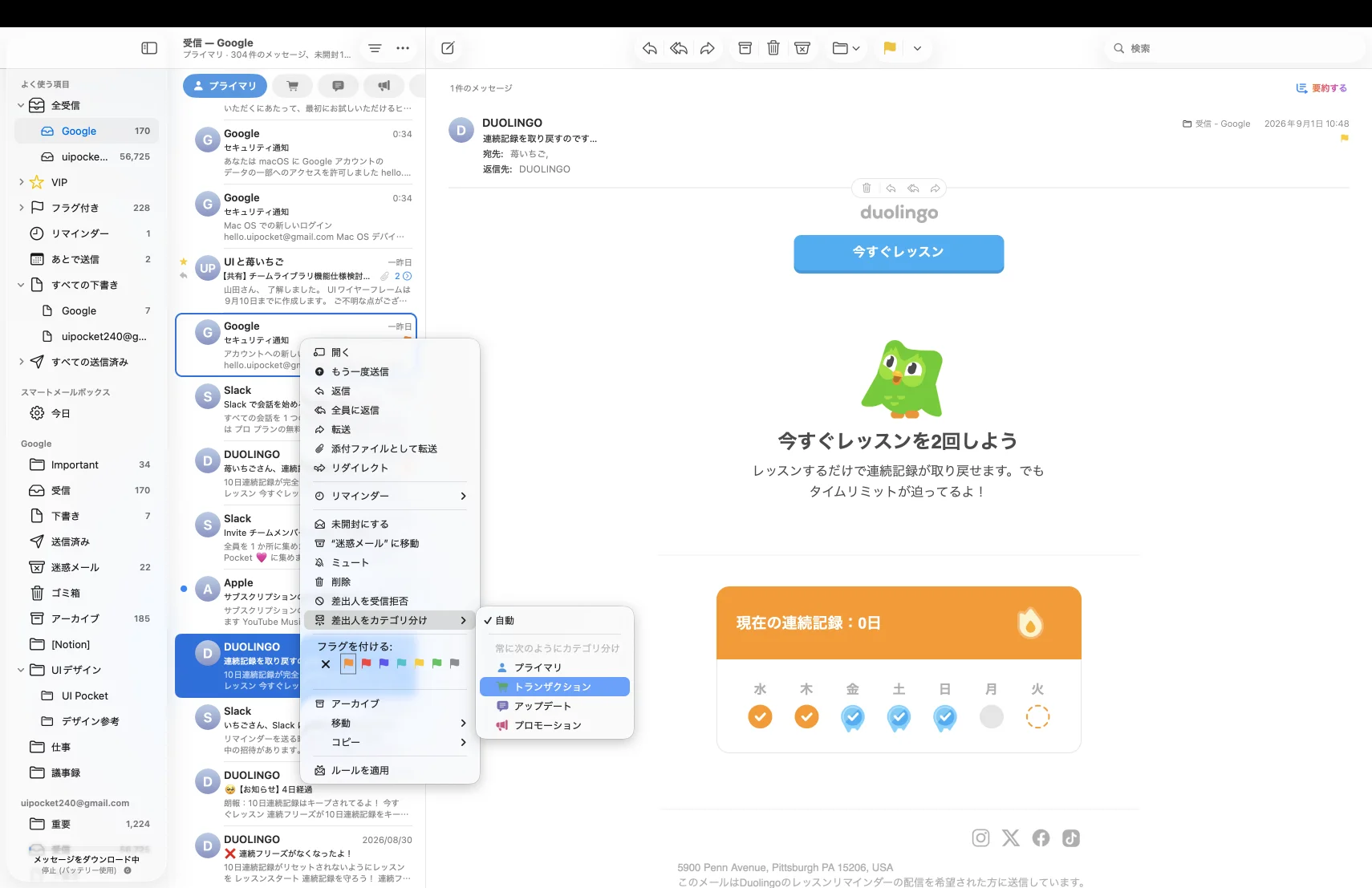1372x888 pixels.
Task: Click the 要約する summarize link
Action: [1321, 88]
